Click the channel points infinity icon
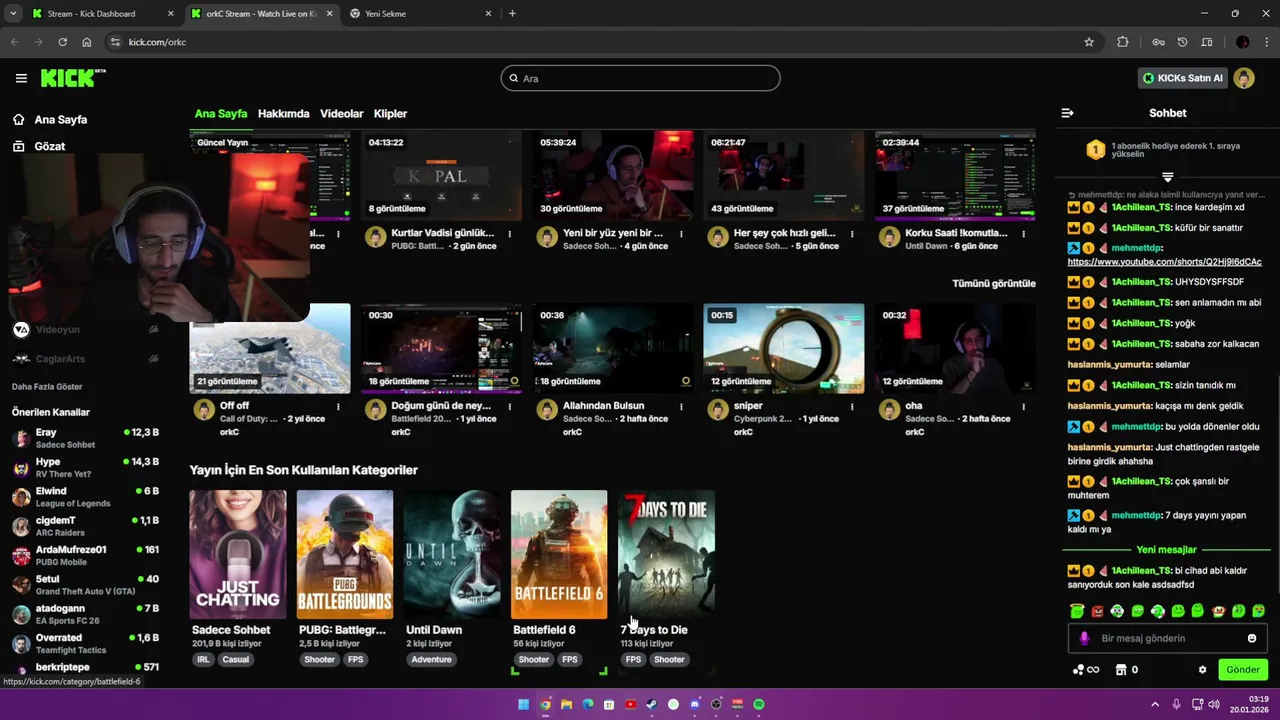This screenshot has width=1280, height=720. 1086,670
